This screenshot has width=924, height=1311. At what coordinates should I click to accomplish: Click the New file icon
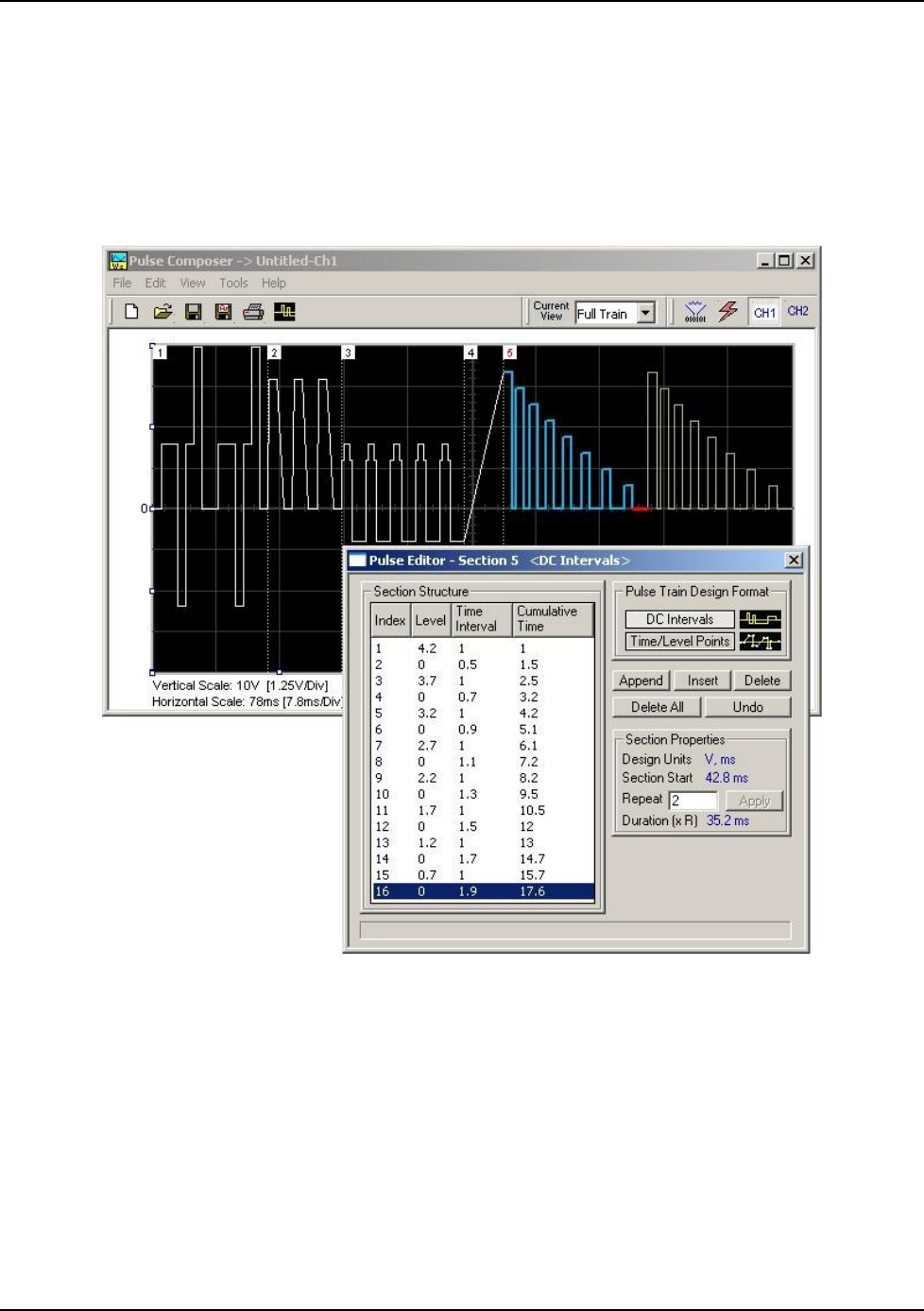pyautogui.click(x=132, y=312)
